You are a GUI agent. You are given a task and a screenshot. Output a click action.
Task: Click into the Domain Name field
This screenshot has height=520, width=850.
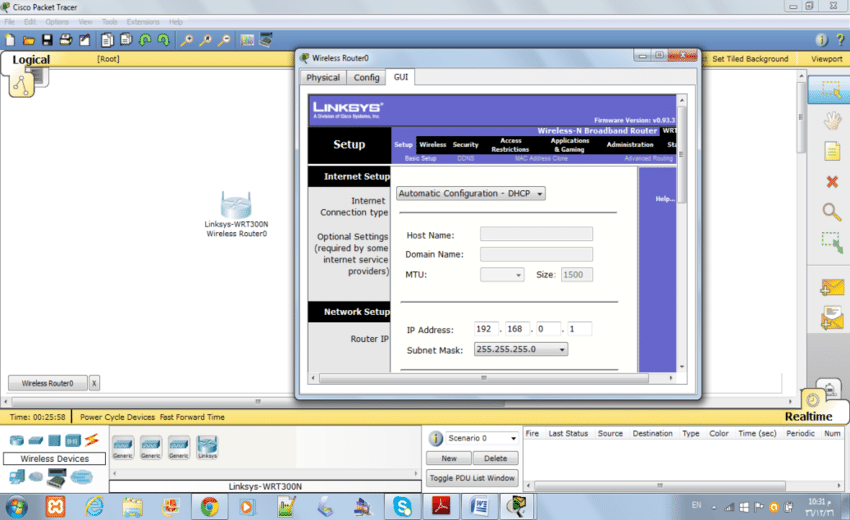[536, 254]
